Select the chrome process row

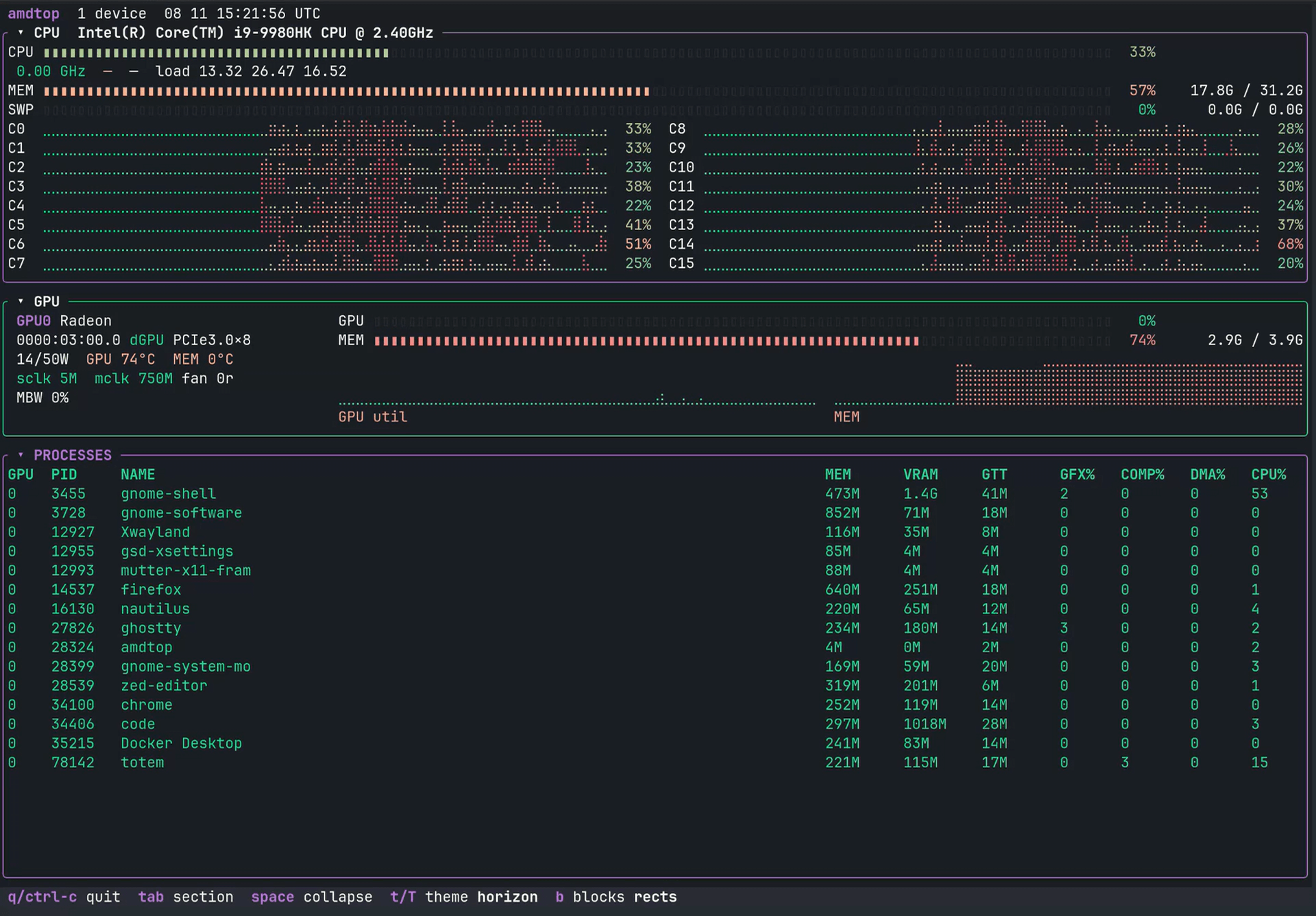pos(655,705)
